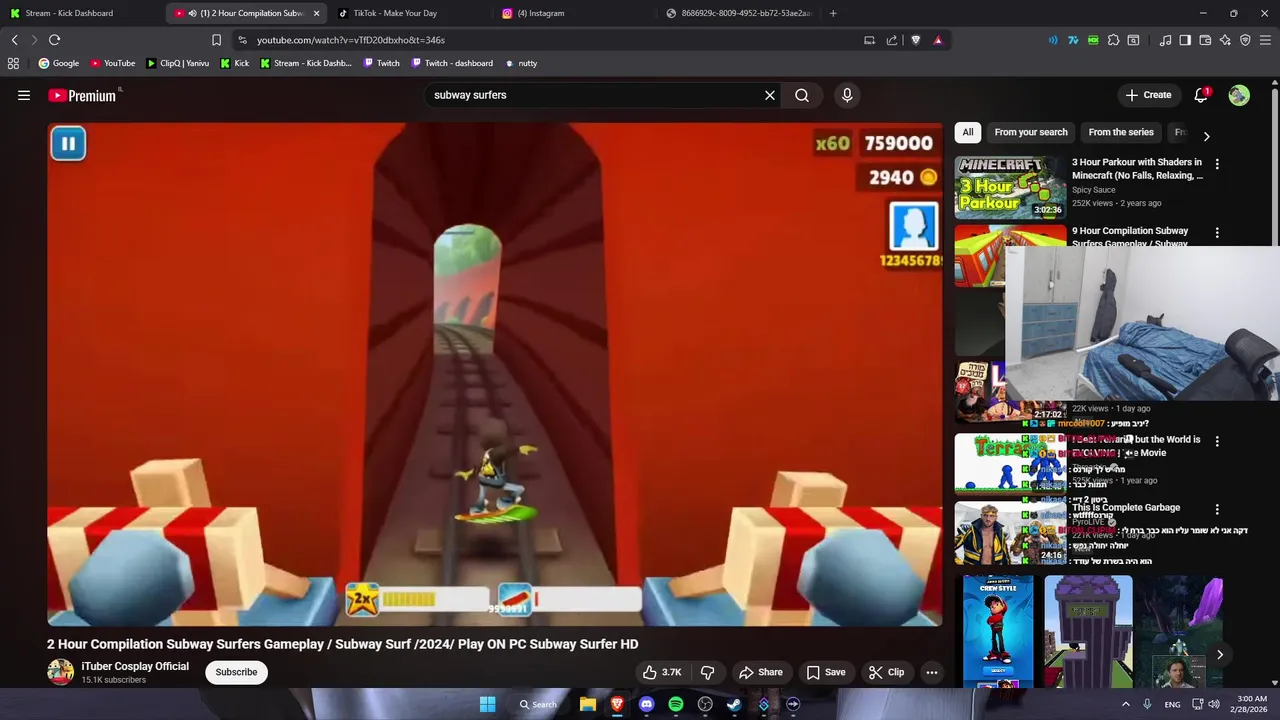Open the nutty bookmark
1280x720 pixels.
pos(521,63)
